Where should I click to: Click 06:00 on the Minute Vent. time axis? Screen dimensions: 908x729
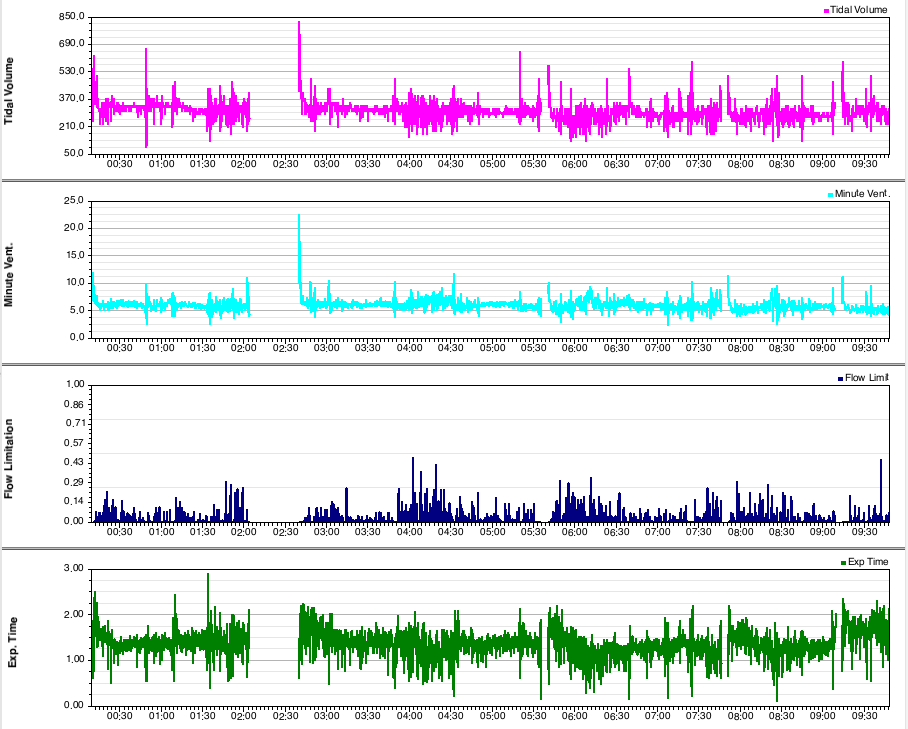tap(574, 348)
